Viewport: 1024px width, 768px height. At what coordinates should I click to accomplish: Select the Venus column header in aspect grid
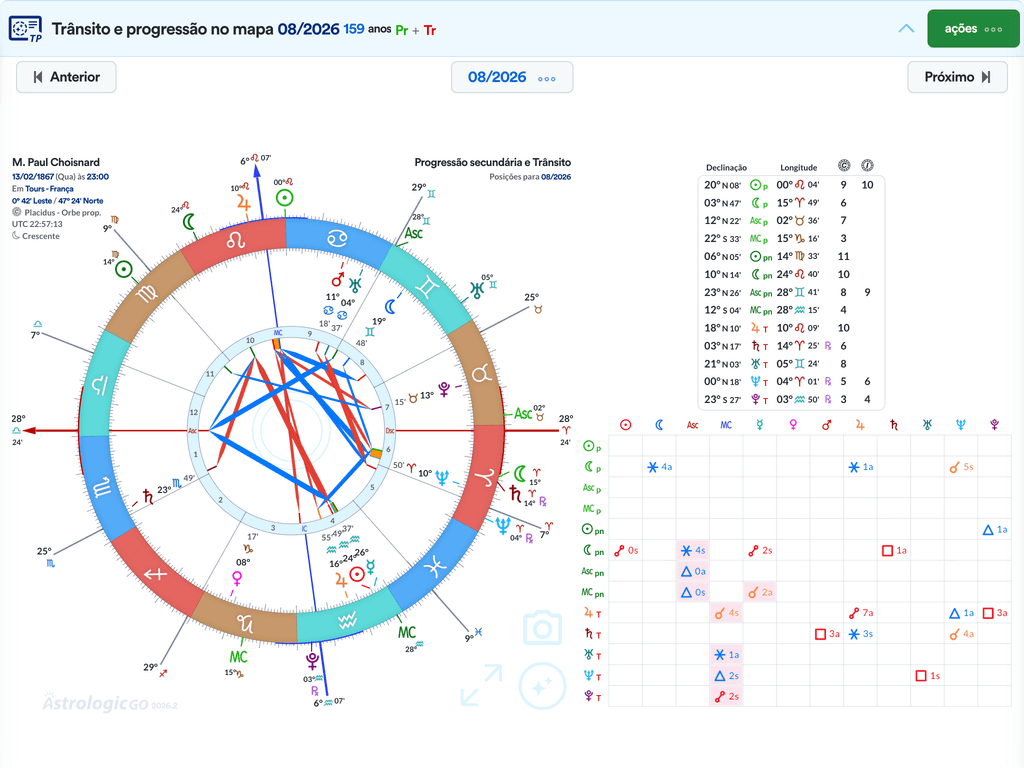[793, 425]
